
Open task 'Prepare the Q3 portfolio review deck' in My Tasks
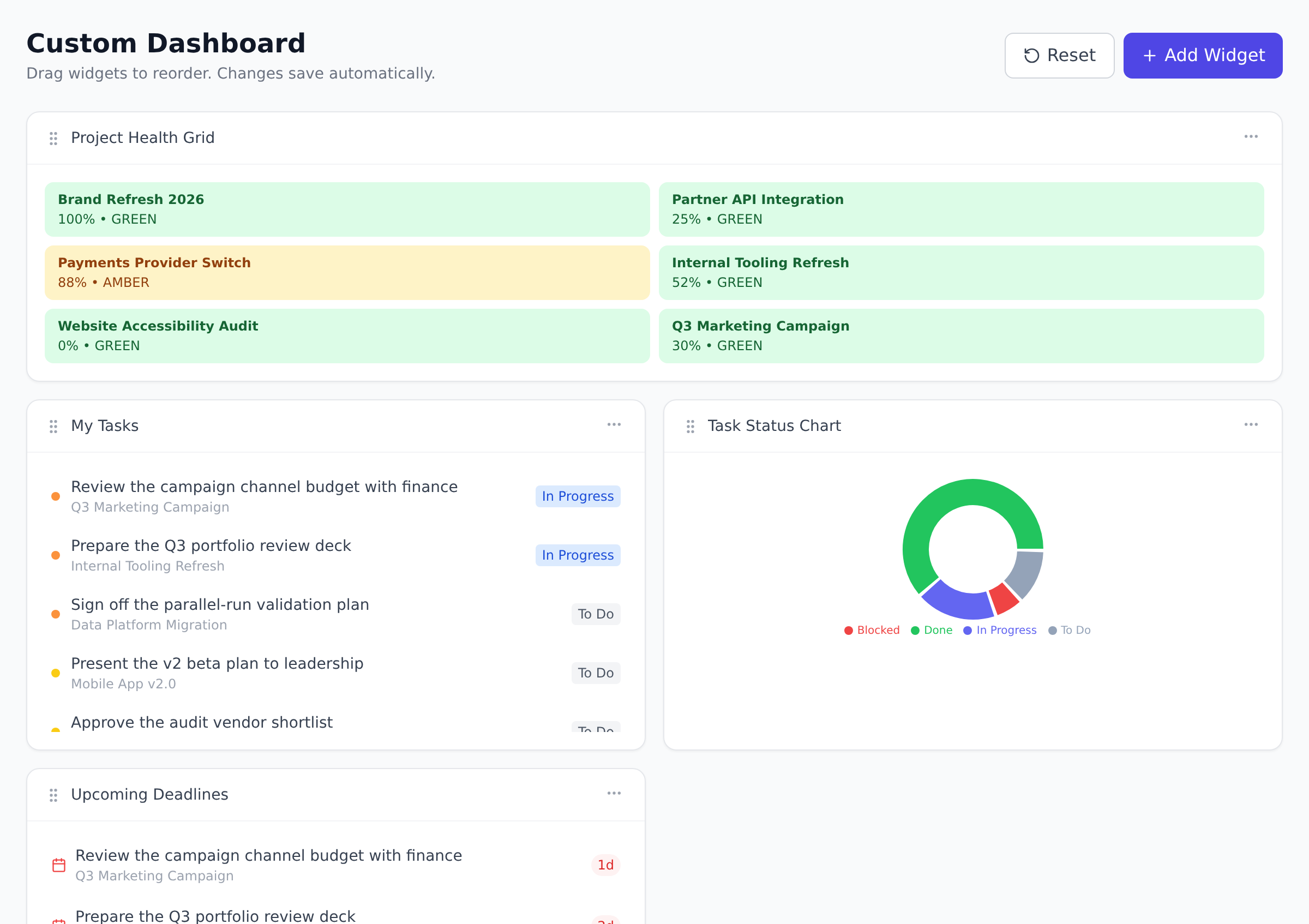click(x=336, y=555)
